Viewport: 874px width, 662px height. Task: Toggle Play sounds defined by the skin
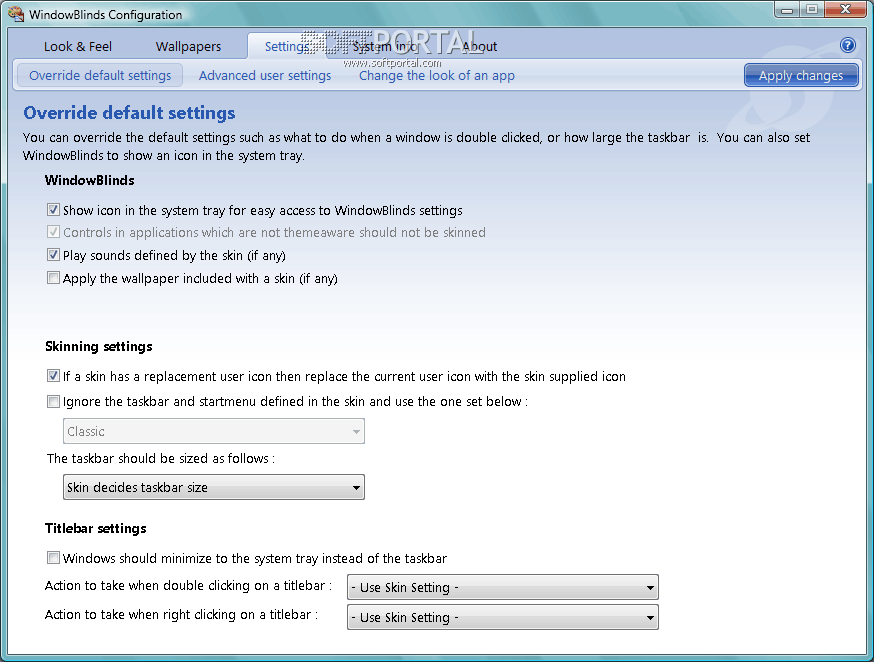53,255
